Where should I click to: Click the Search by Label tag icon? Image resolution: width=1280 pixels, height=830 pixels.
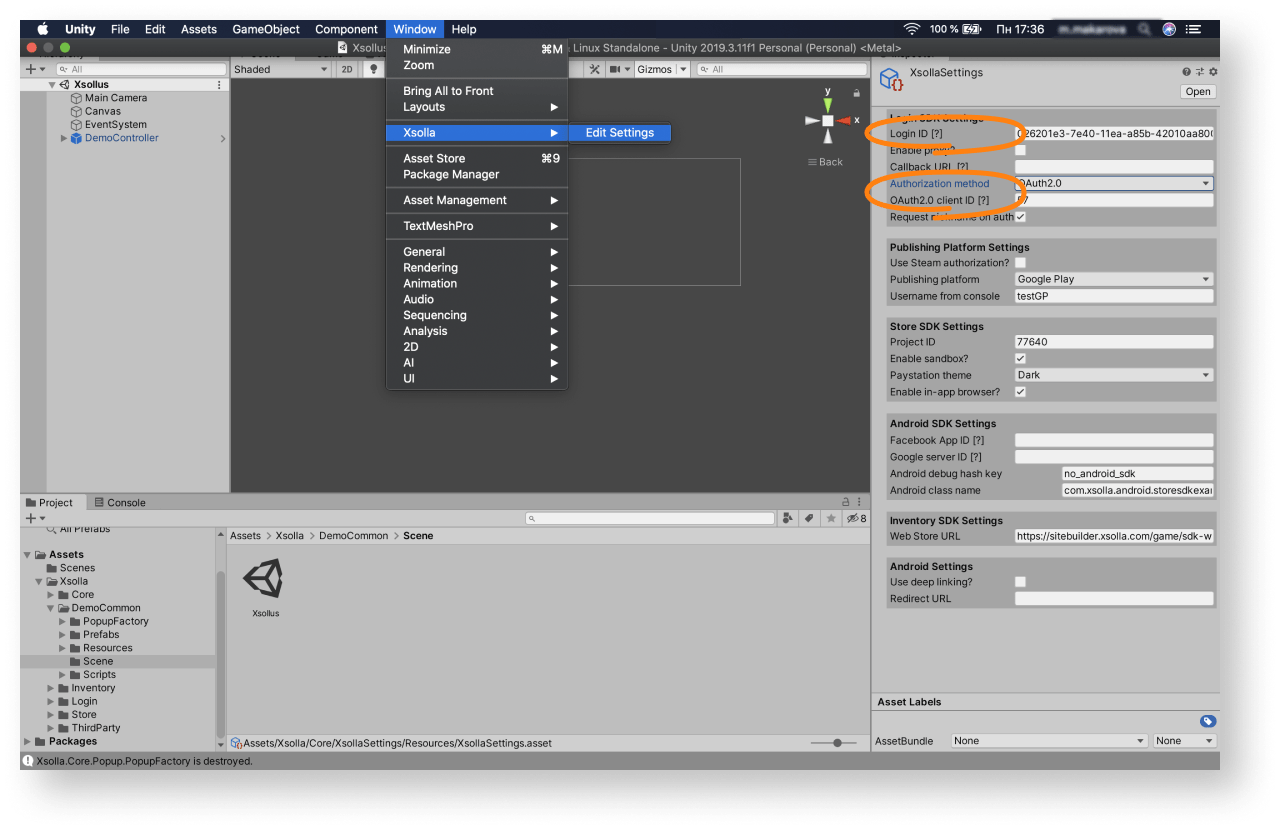pyautogui.click(x=809, y=518)
